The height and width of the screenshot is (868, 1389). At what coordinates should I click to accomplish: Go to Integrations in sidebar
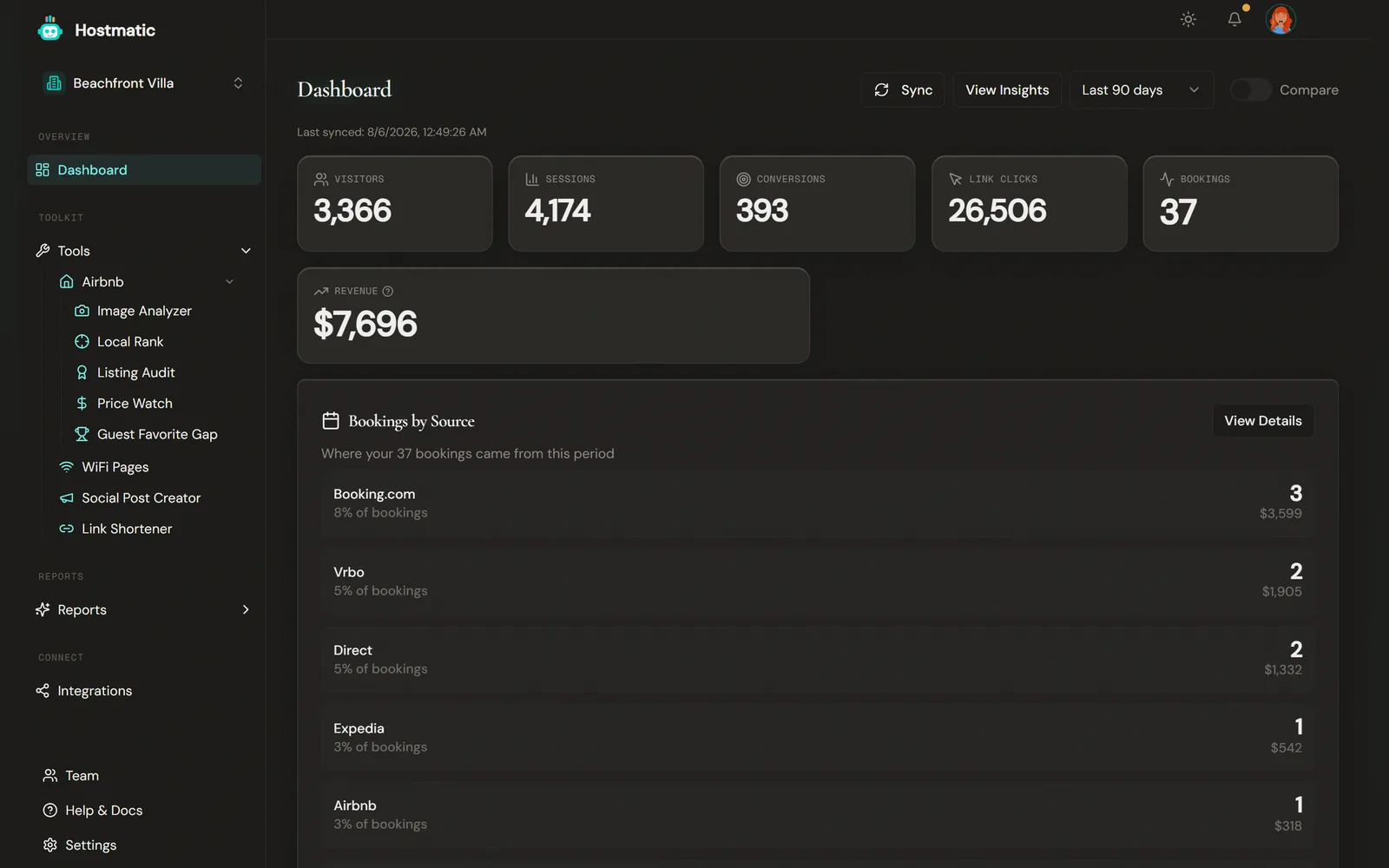coord(144,691)
